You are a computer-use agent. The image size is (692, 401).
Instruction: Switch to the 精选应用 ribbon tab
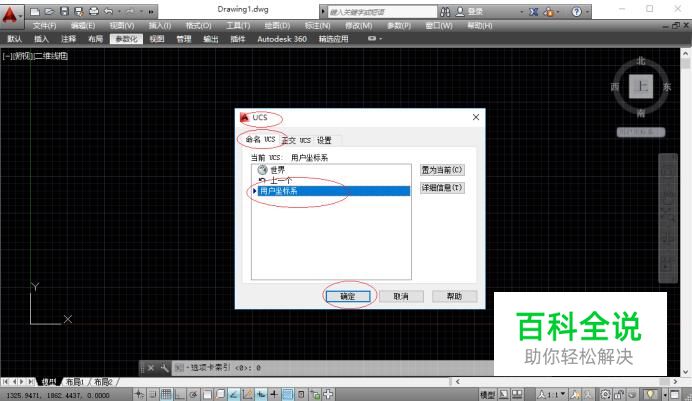pos(334,39)
